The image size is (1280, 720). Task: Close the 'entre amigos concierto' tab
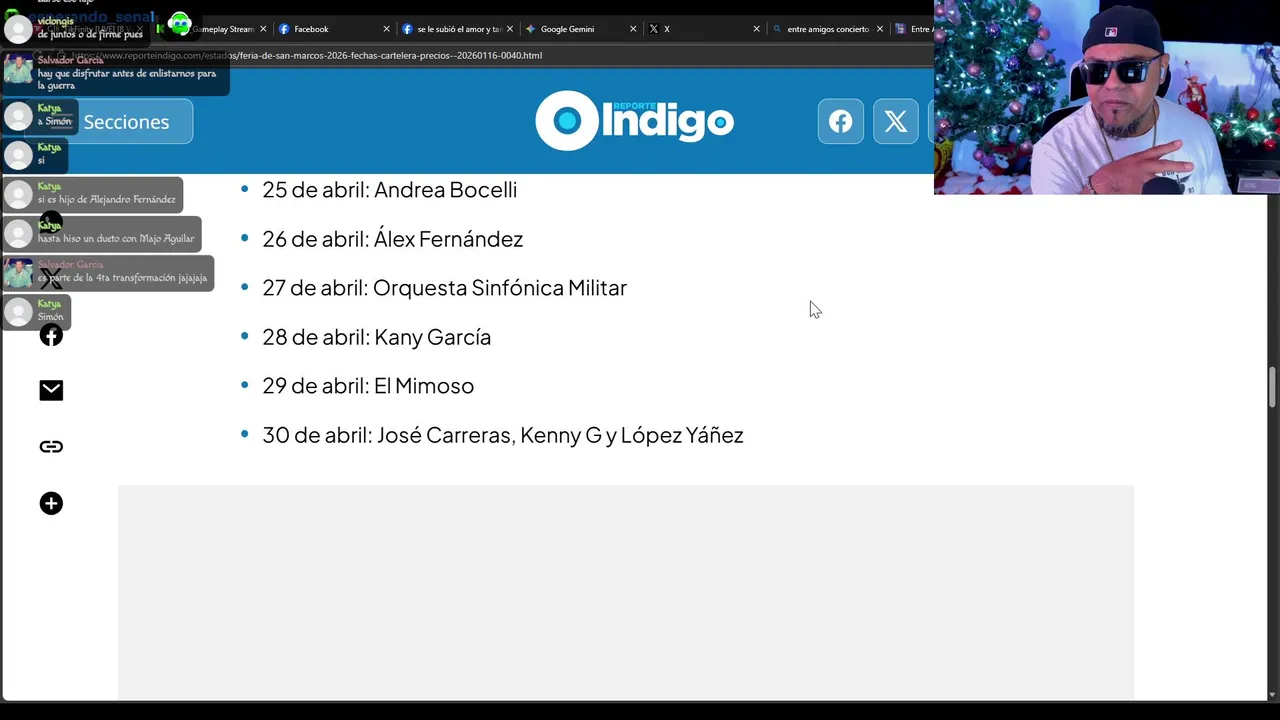[x=880, y=29]
